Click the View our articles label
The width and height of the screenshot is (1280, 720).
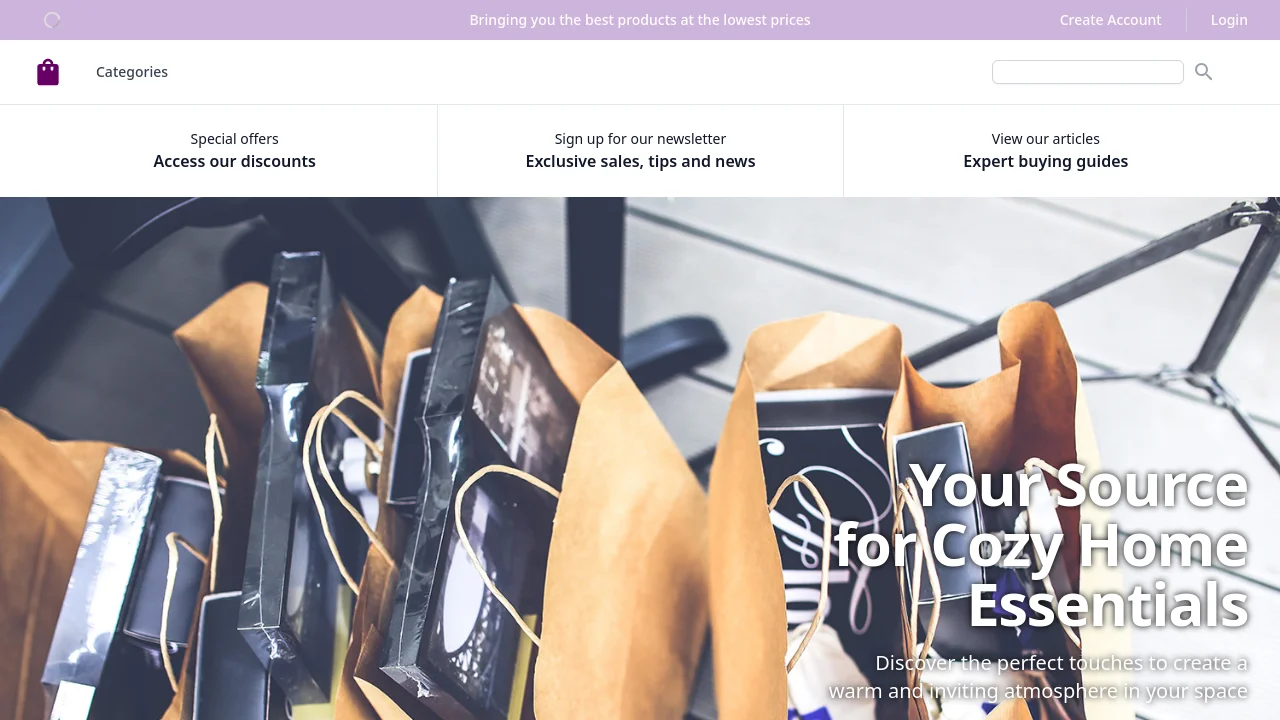(x=1045, y=139)
